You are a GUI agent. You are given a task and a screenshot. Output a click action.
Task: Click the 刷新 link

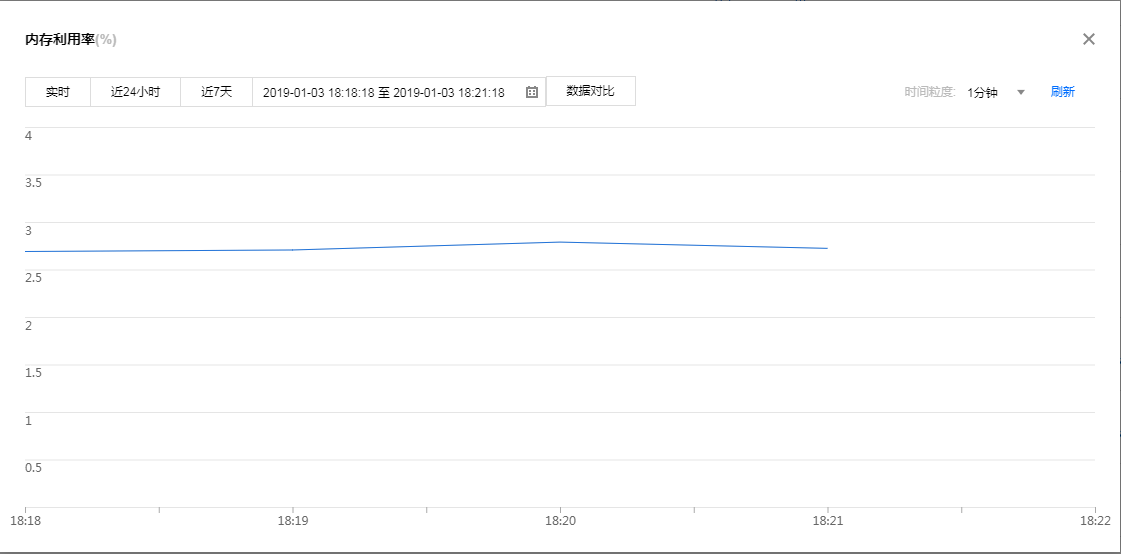(1062, 92)
